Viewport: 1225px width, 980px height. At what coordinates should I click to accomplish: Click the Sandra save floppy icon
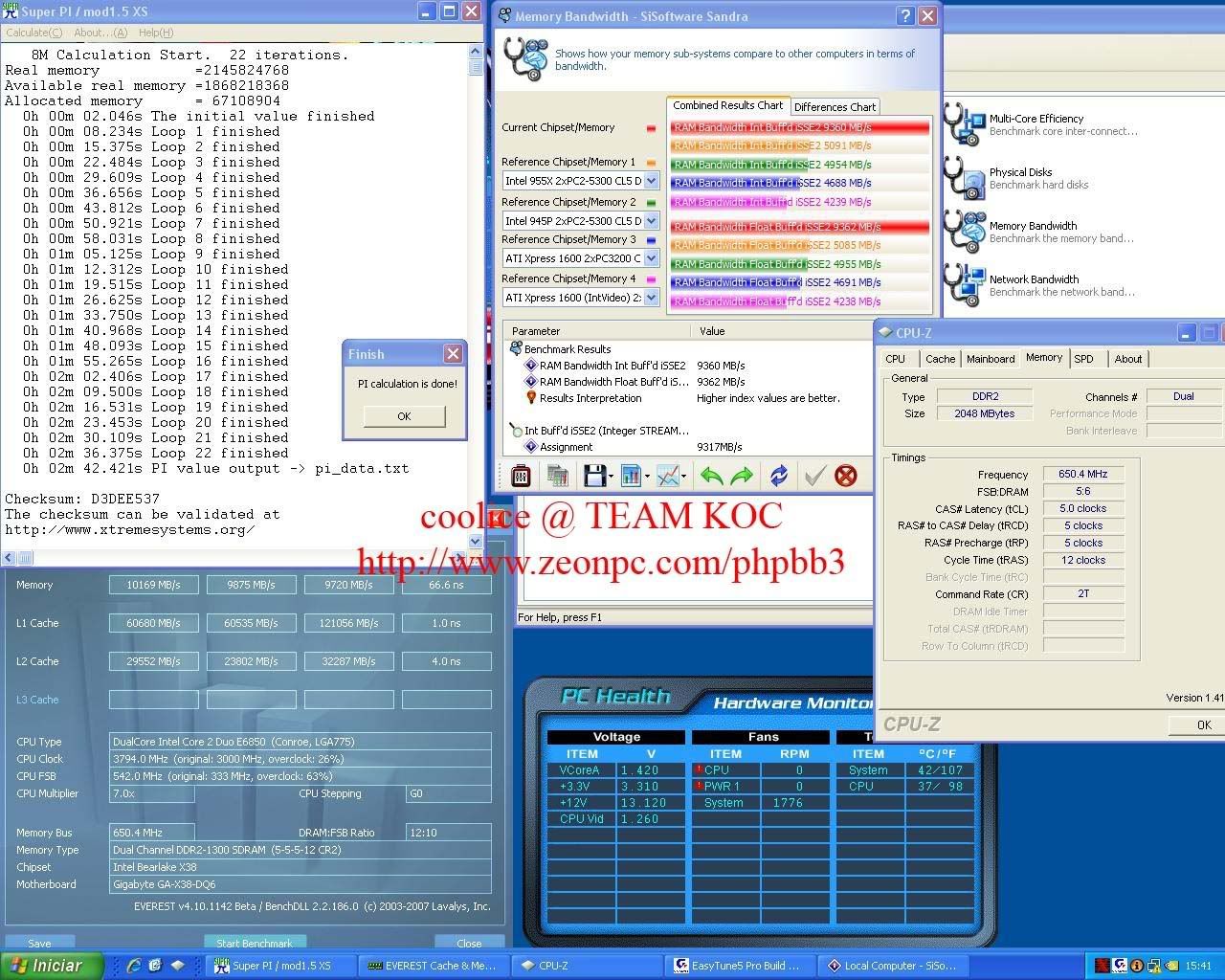click(x=594, y=476)
